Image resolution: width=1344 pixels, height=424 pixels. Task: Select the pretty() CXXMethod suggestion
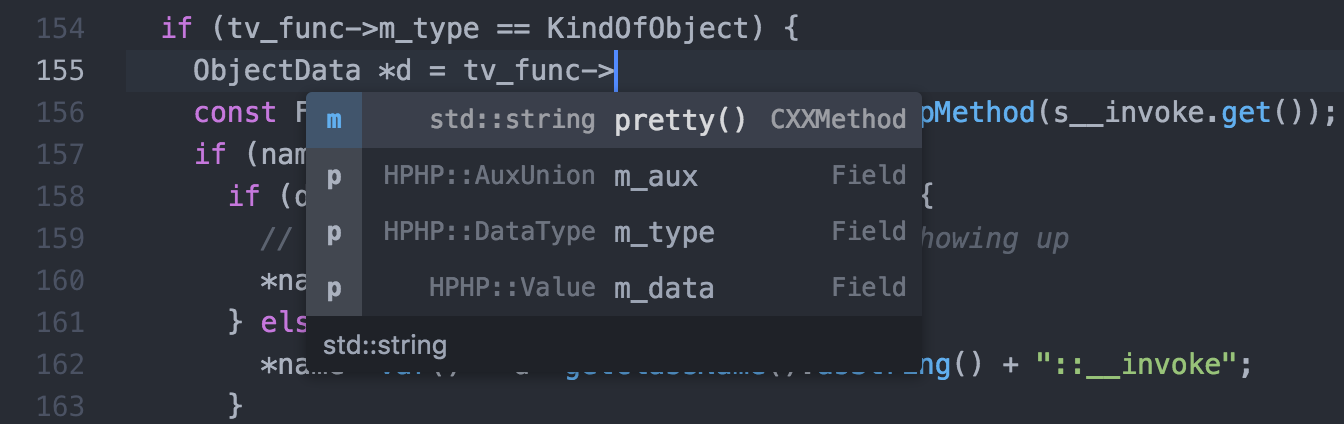tap(614, 120)
